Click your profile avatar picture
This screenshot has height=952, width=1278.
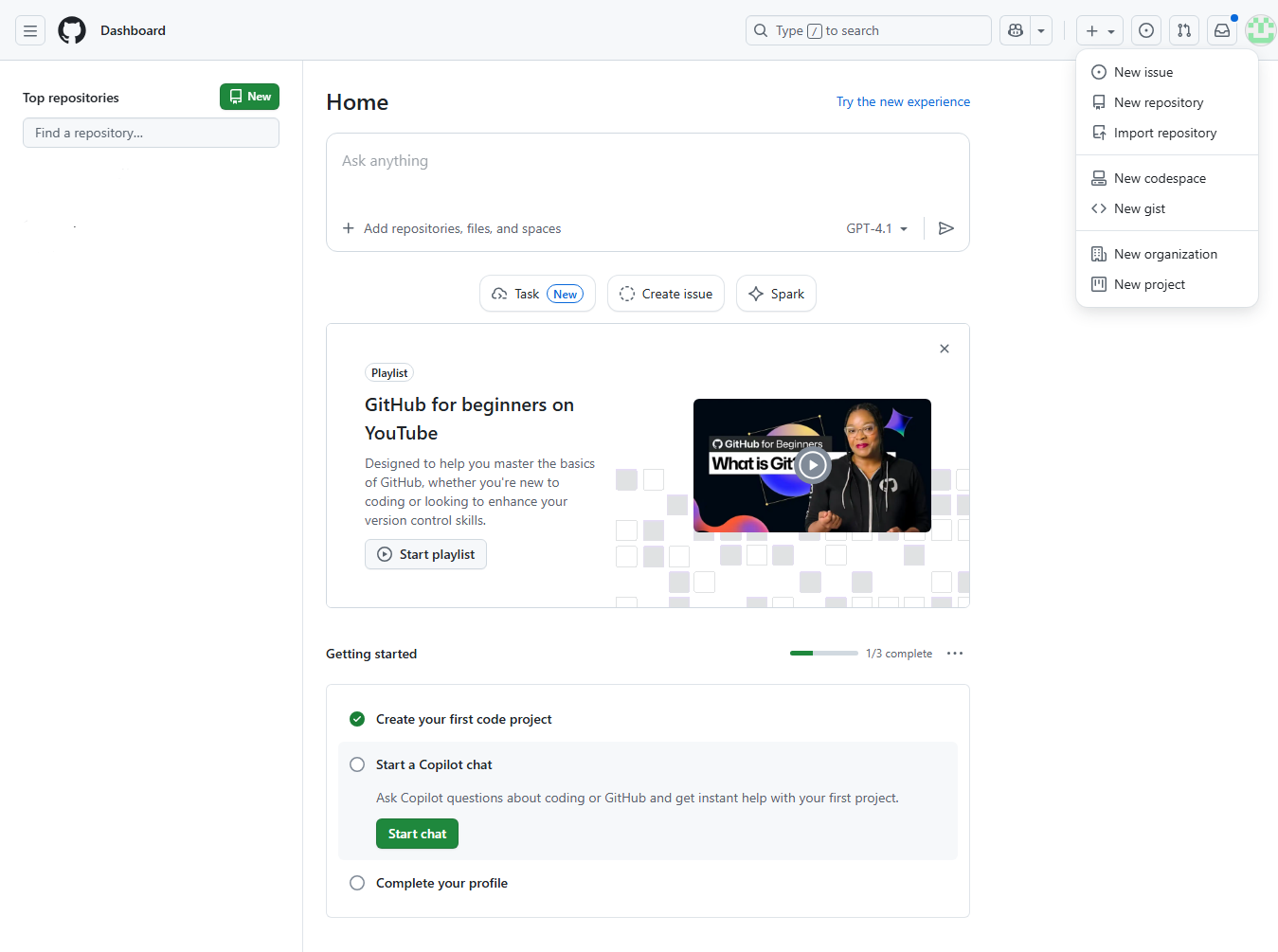pos(1260,29)
